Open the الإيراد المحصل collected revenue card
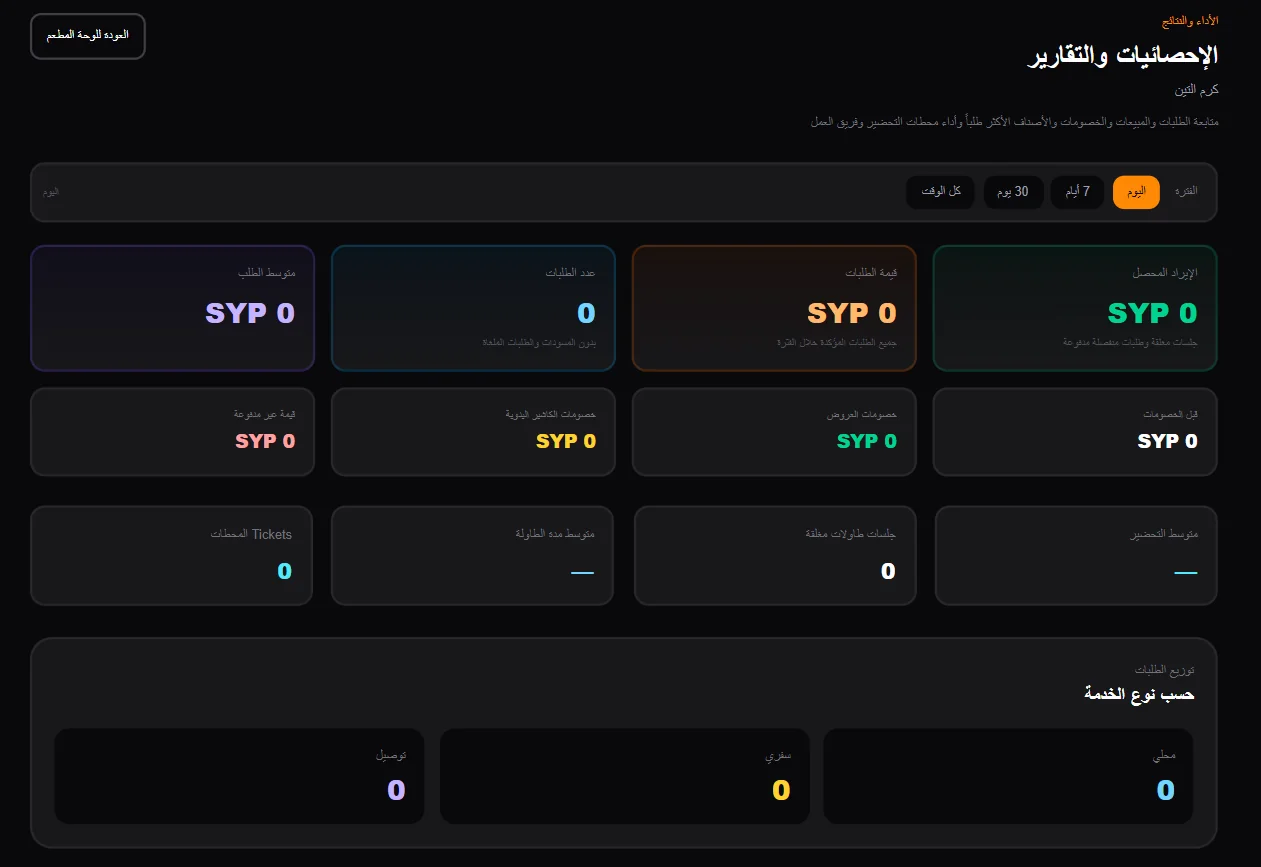This screenshot has width=1261, height=867. click(x=1075, y=308)
